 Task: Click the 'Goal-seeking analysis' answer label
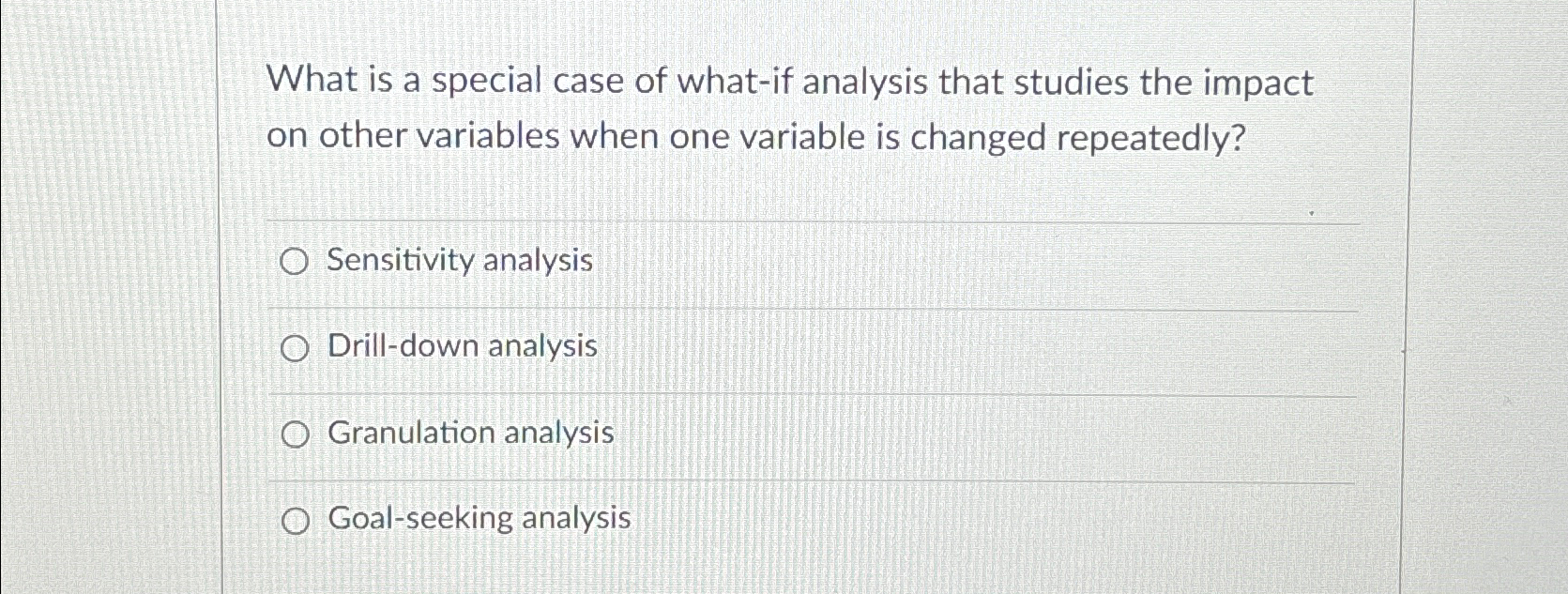click(480, 518)
